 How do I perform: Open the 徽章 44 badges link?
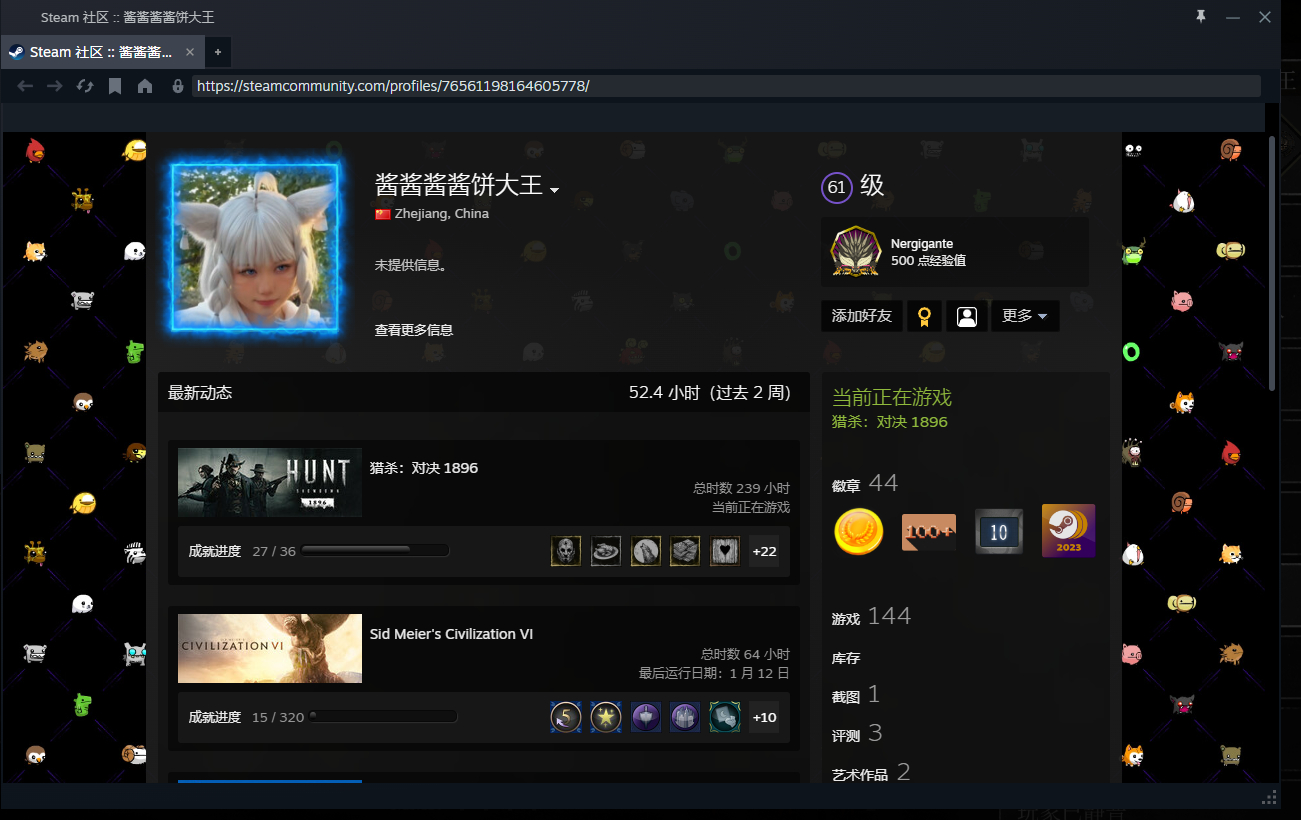tap(865, 484)
